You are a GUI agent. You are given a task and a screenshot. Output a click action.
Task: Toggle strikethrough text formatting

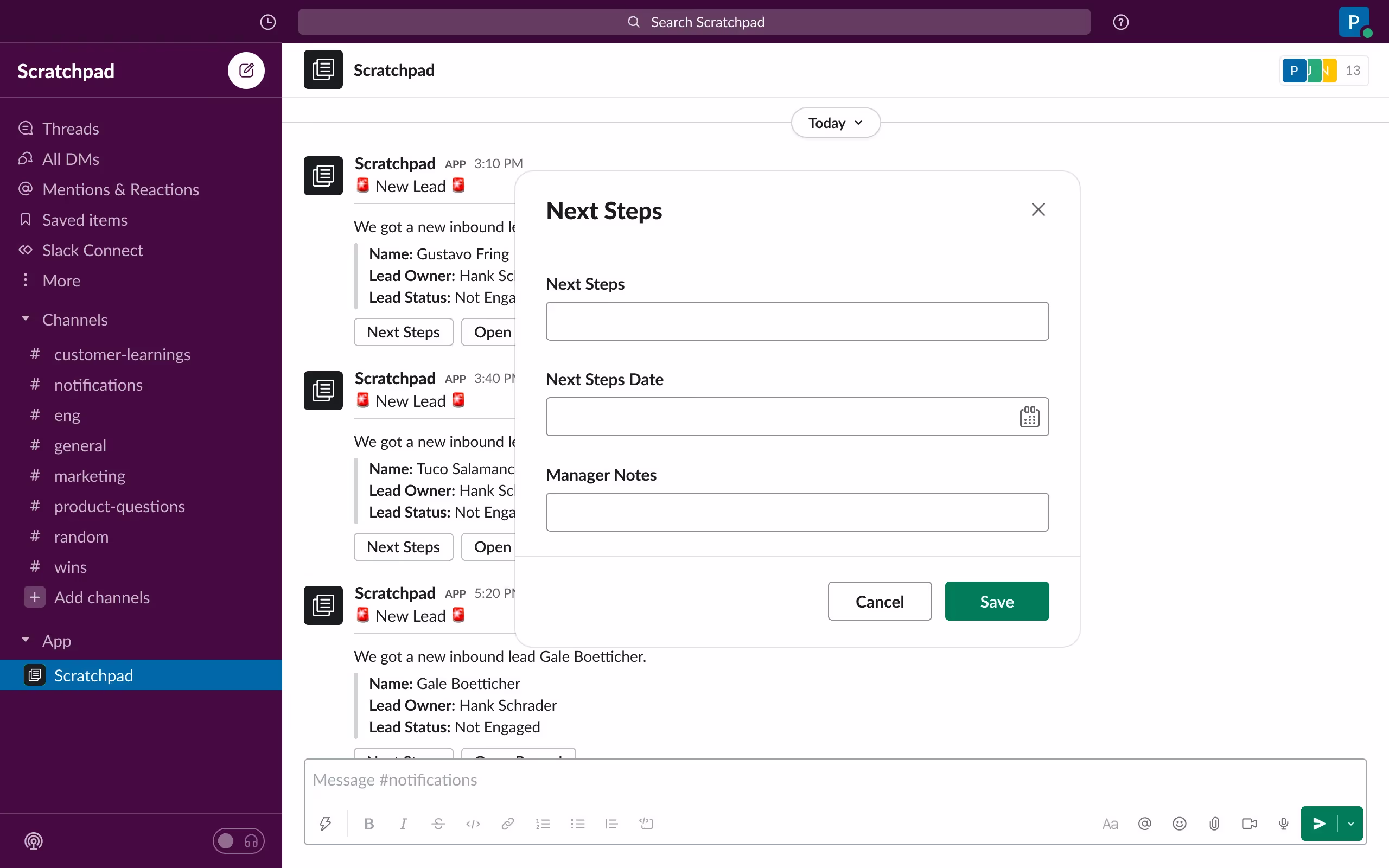(x=438, y=824)
